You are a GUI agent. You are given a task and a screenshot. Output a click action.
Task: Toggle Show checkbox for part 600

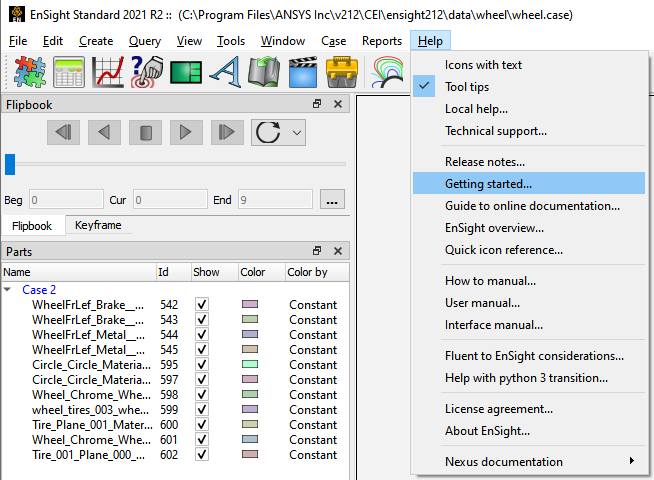coord(202,425)
